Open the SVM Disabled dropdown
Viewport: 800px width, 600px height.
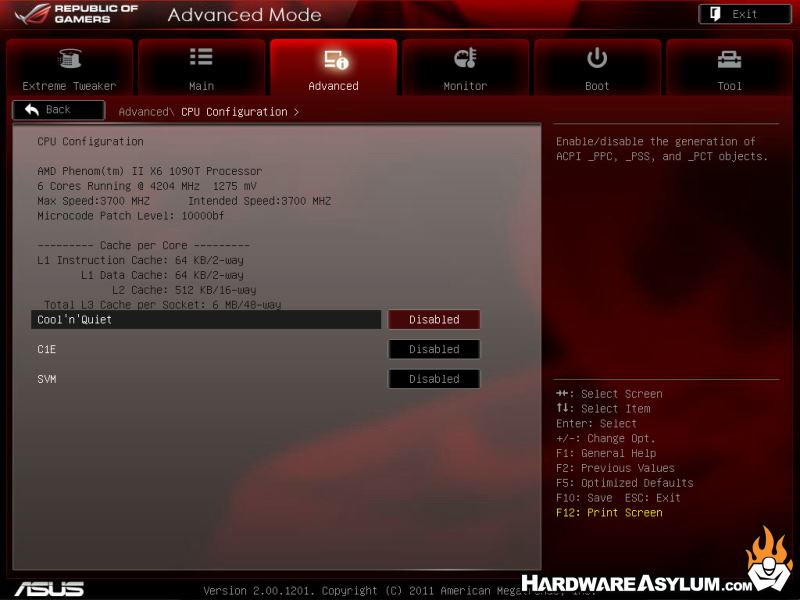tap(434, 379)
